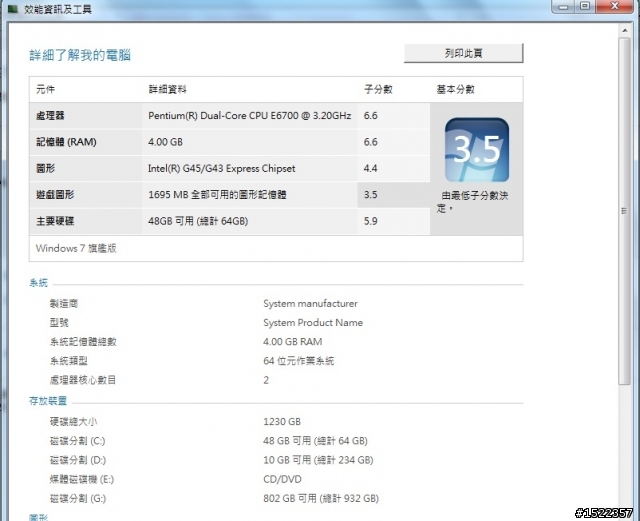The width and height of the screenshot is (640, 521).
Task: Select the 1230 GB value
Action: pyautogui.click(x=282, y=421)
